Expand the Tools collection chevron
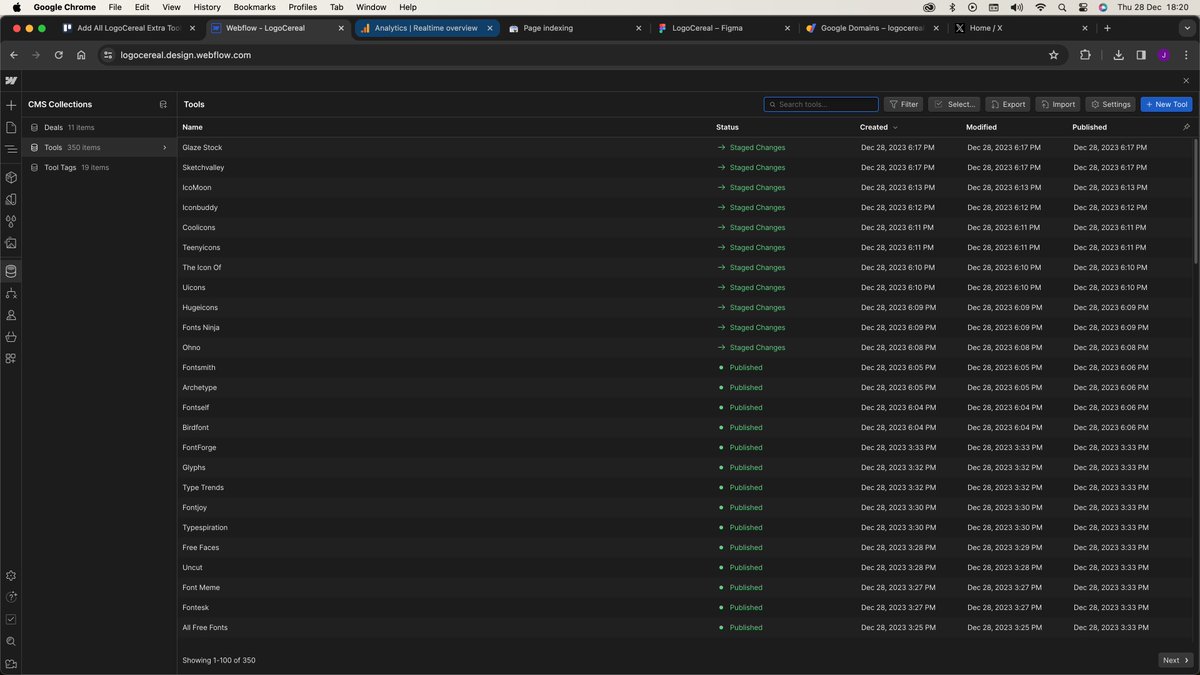This screenshot has height=675, width=1200. (165, 147)
